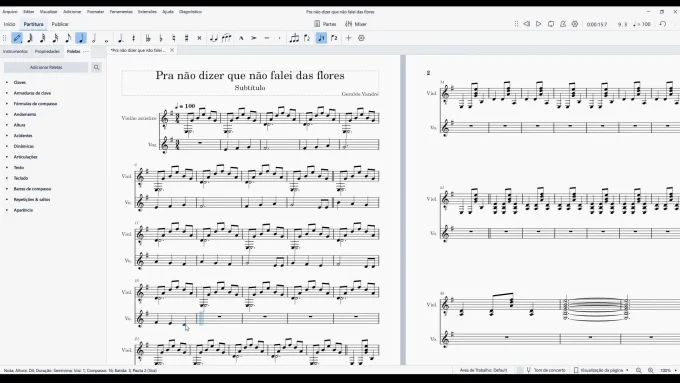Viewport: 680px width, 383px height.
Task: Select the 16th note duration
Action: pos(55,38)
